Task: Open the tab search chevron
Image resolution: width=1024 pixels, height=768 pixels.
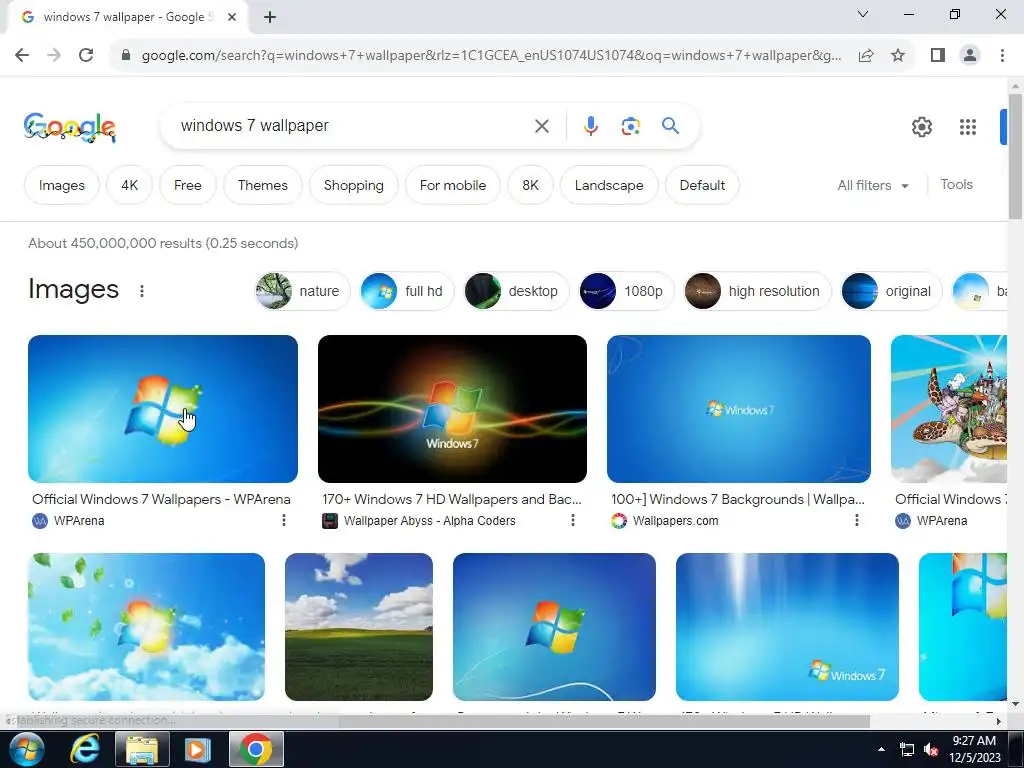Action: point(863,14)
